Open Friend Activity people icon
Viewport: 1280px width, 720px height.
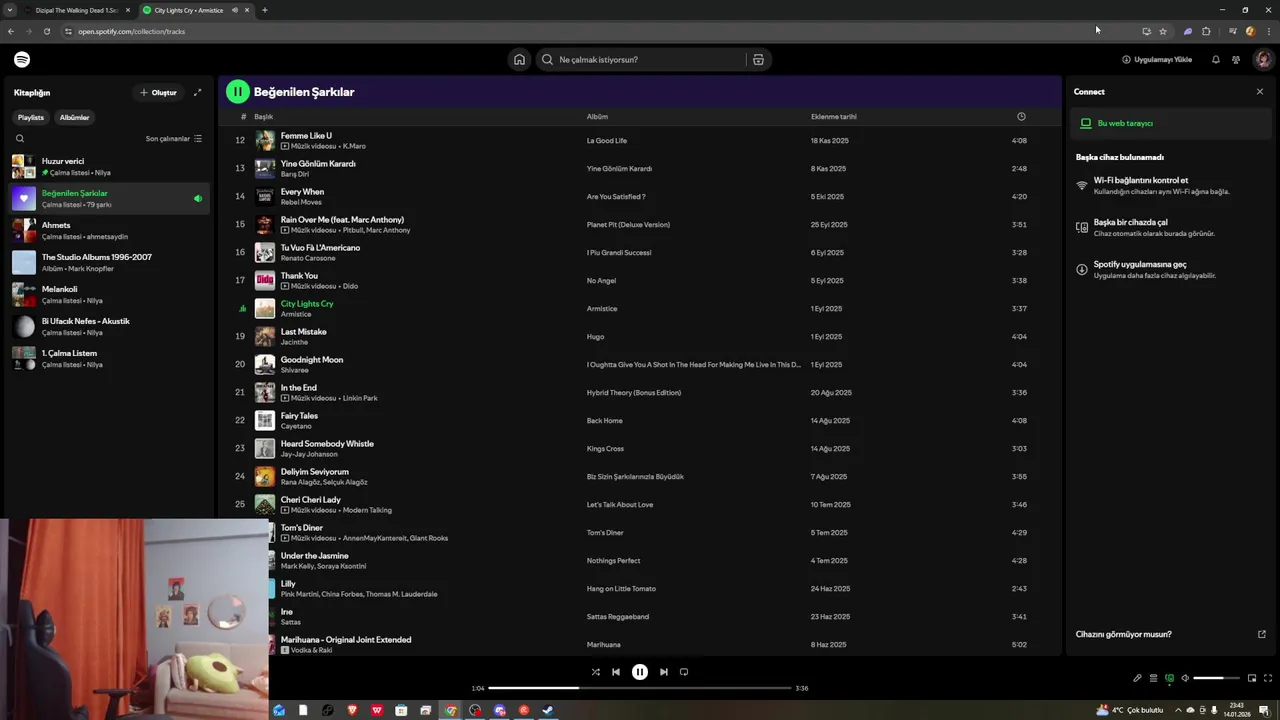1236,60
